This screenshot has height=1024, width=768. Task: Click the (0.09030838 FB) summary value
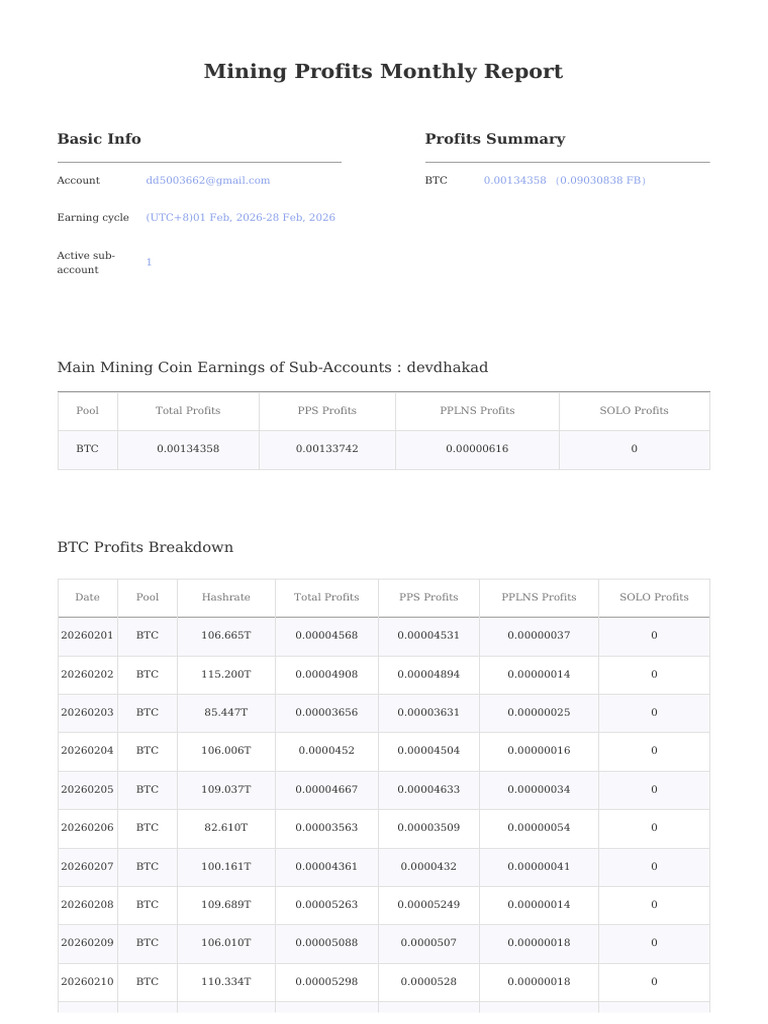click(x=600, y=180)
